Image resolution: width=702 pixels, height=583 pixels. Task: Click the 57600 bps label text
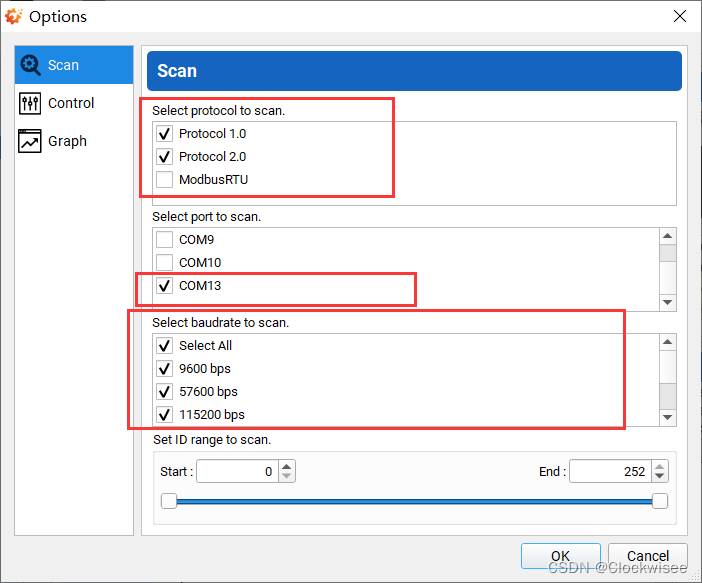pos(208,392)
